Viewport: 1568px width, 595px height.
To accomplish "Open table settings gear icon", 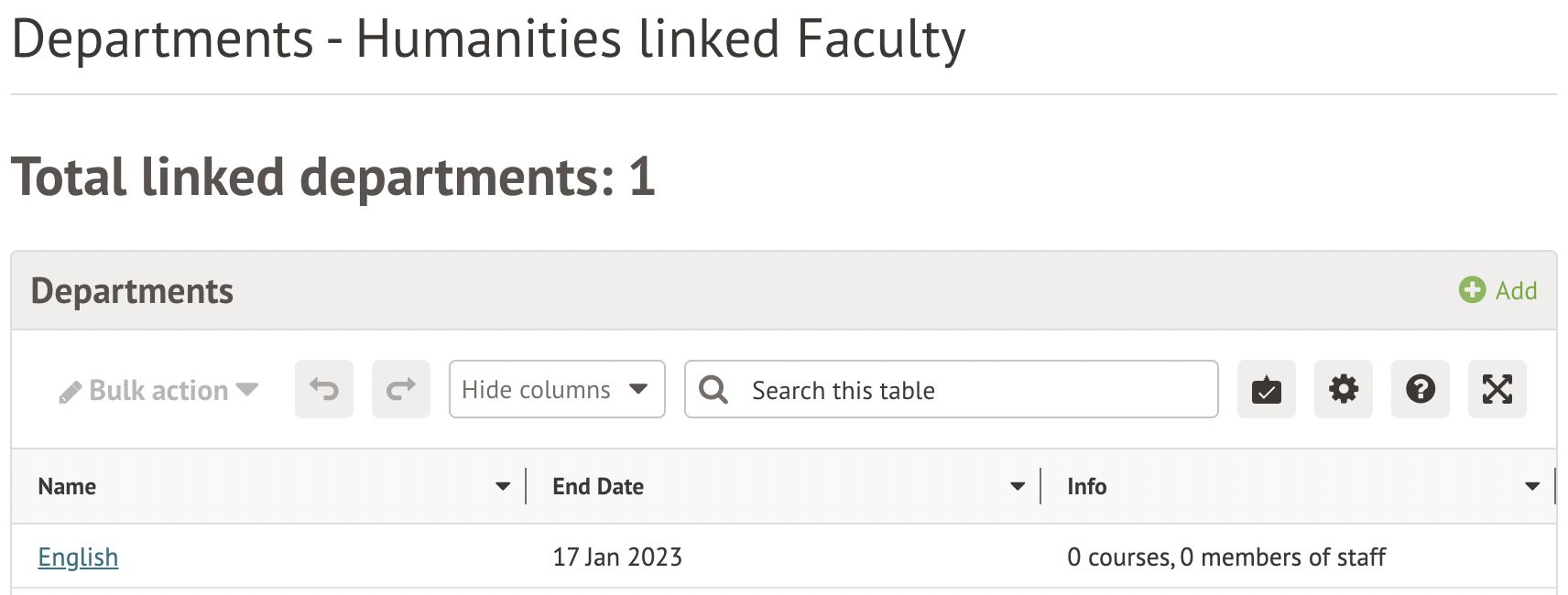I will tap(1343, 390).
